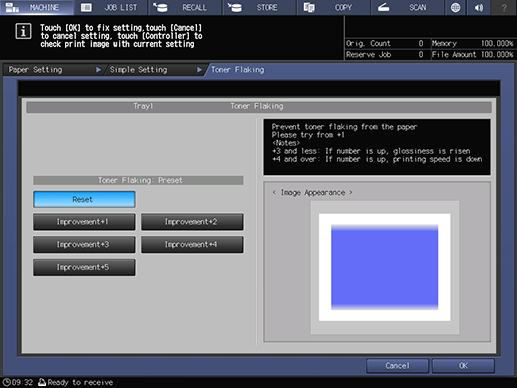The width and height of the screenshot is (517, 388).
Task: Open the RECALL tab
Action: (185, 7)
